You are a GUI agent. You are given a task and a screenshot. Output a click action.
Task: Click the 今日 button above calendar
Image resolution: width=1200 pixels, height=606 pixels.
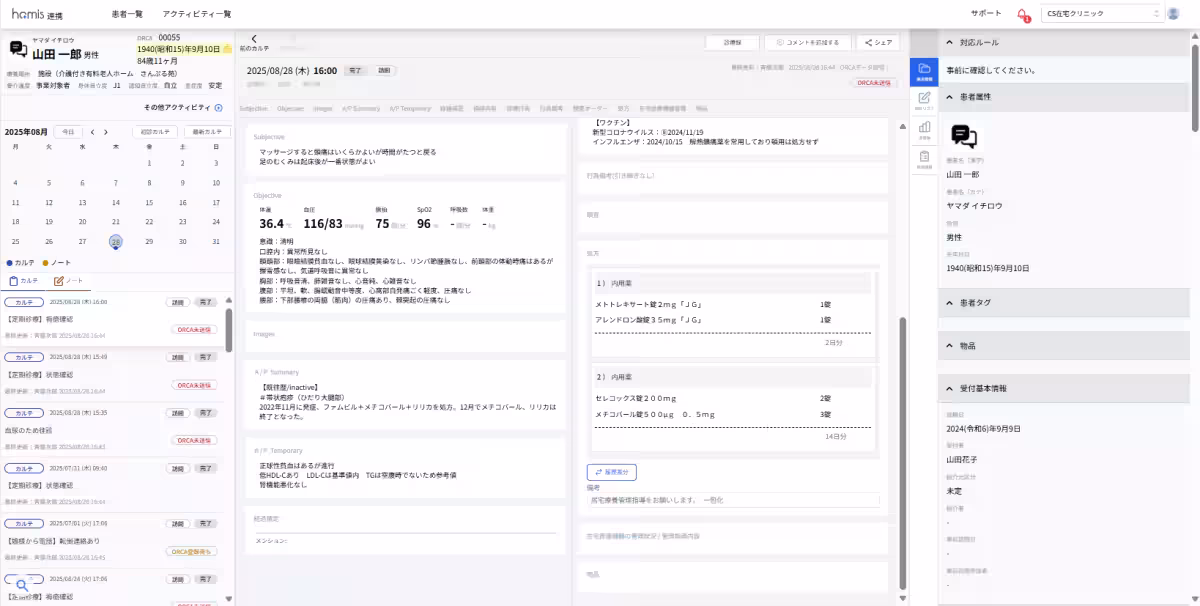coord(67,132)
